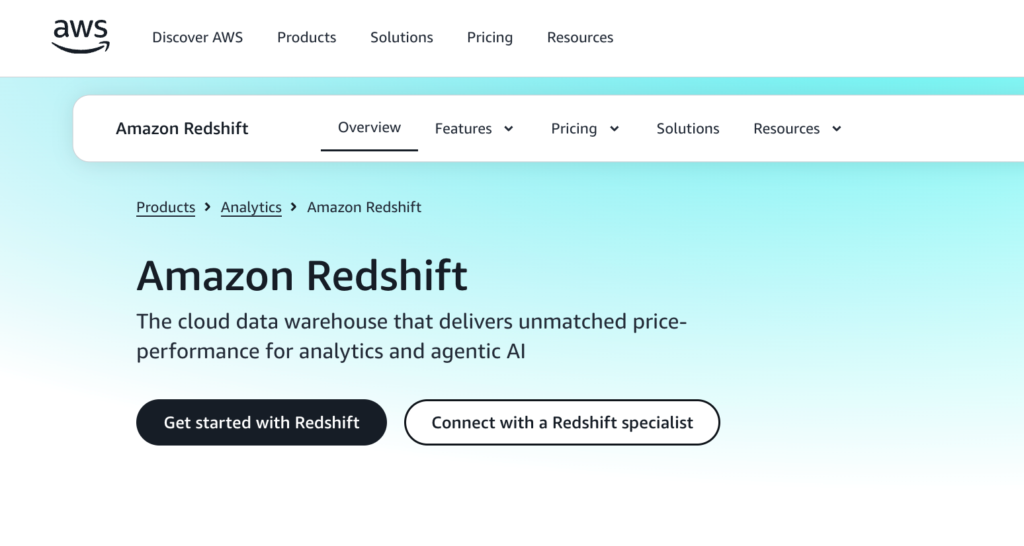Expand the chevron arrow beside sub-navigation Resources
1024x546 pixels.
837,129
